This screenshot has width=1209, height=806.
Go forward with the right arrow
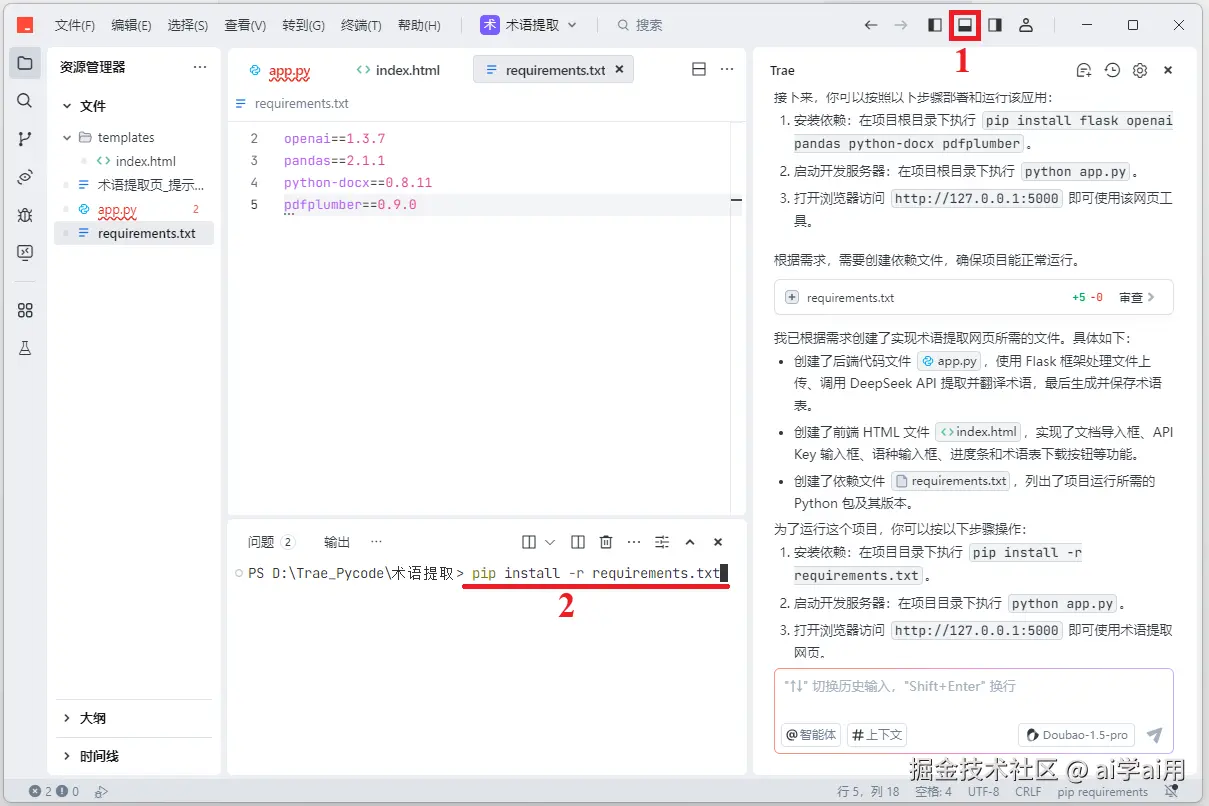click(901, 25)
